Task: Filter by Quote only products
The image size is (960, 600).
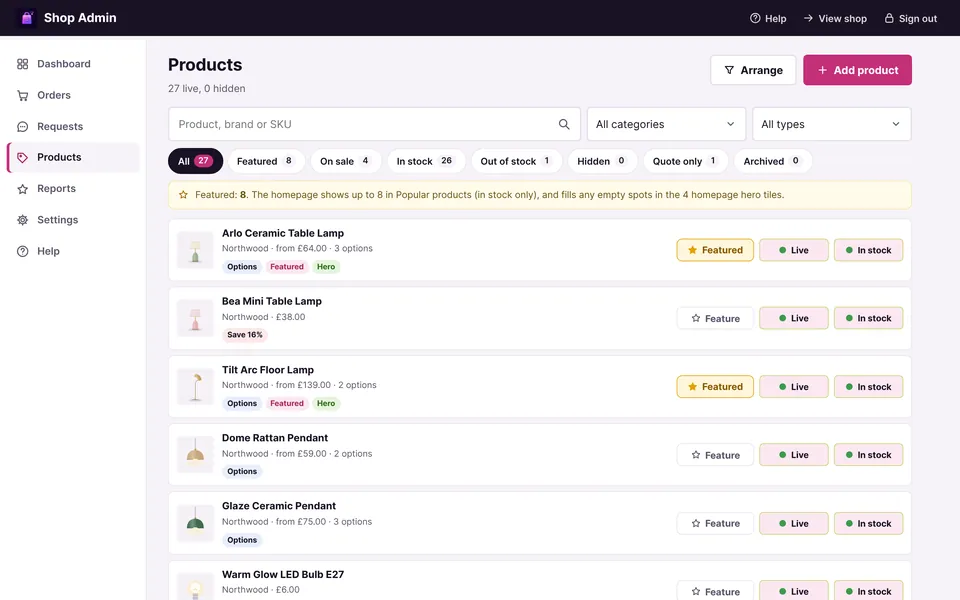Action: (685, 161)
